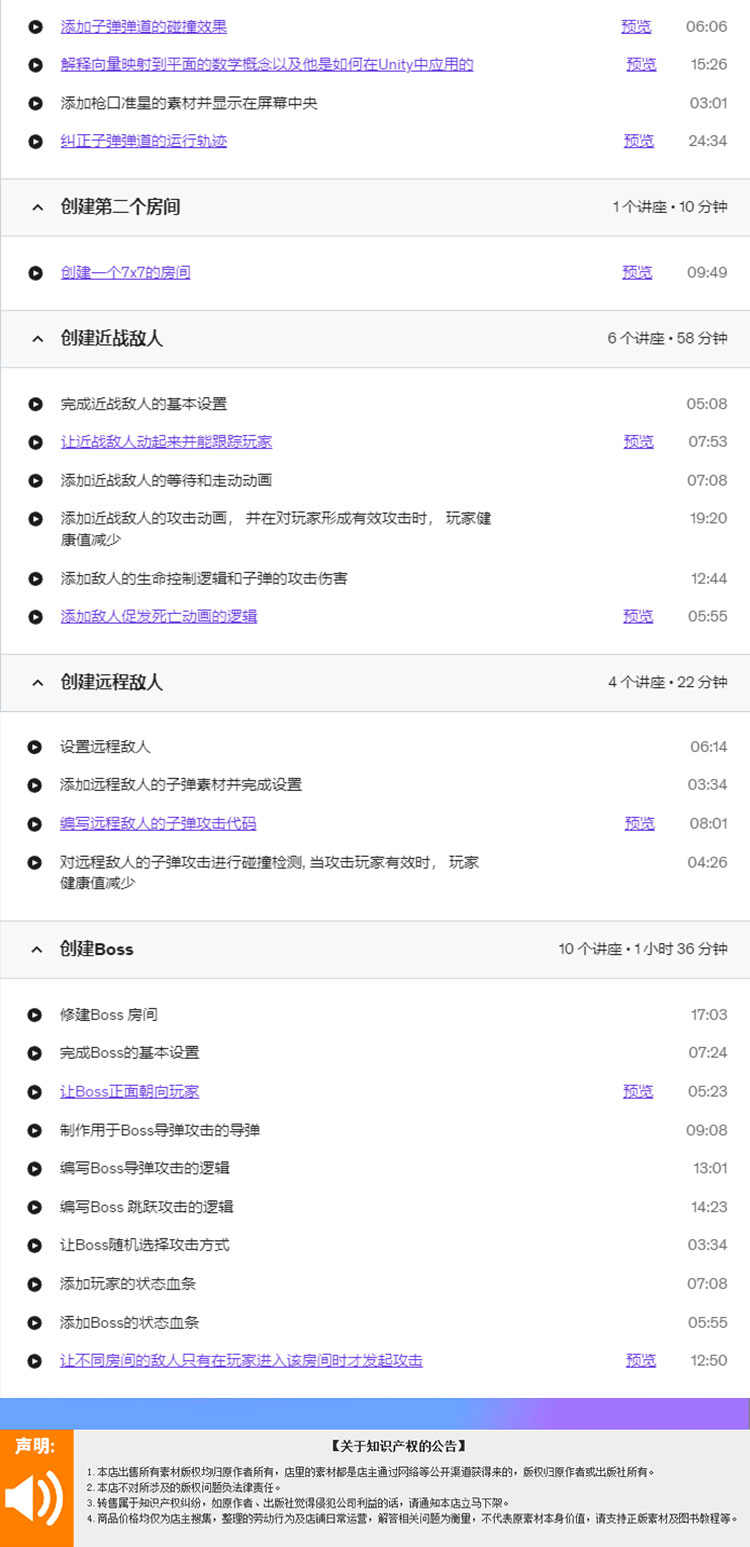Click play icon beside 添加枪口准星的素材并显示在屏幕中央

coord(36,103)
